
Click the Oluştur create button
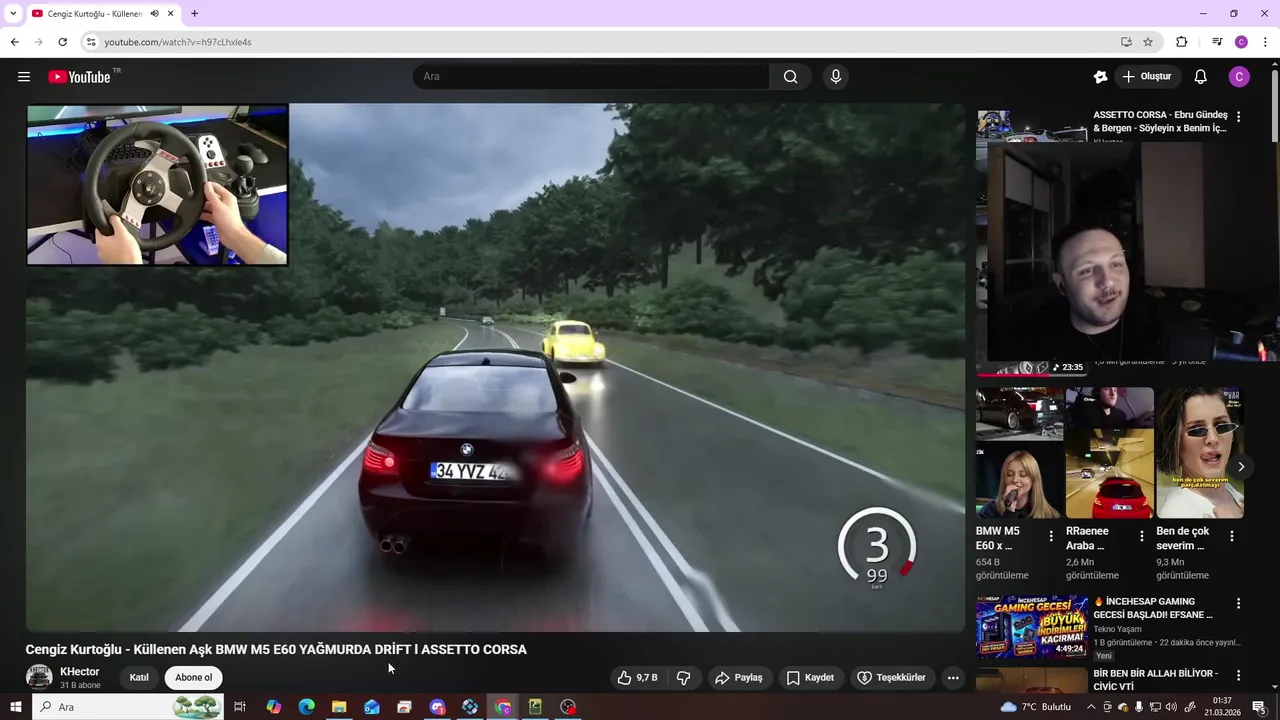(x=1147, y=77)
